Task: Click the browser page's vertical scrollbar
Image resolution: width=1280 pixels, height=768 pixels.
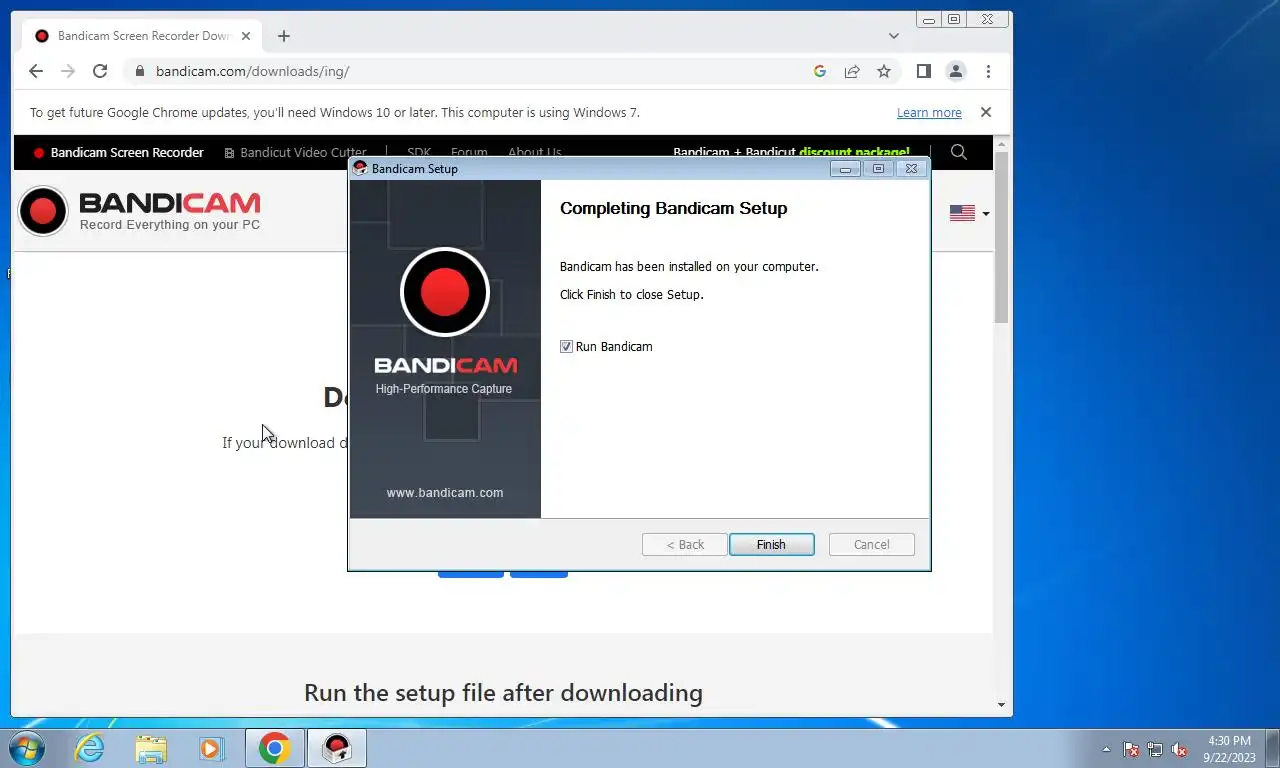Action: [x=1001, y=238]
